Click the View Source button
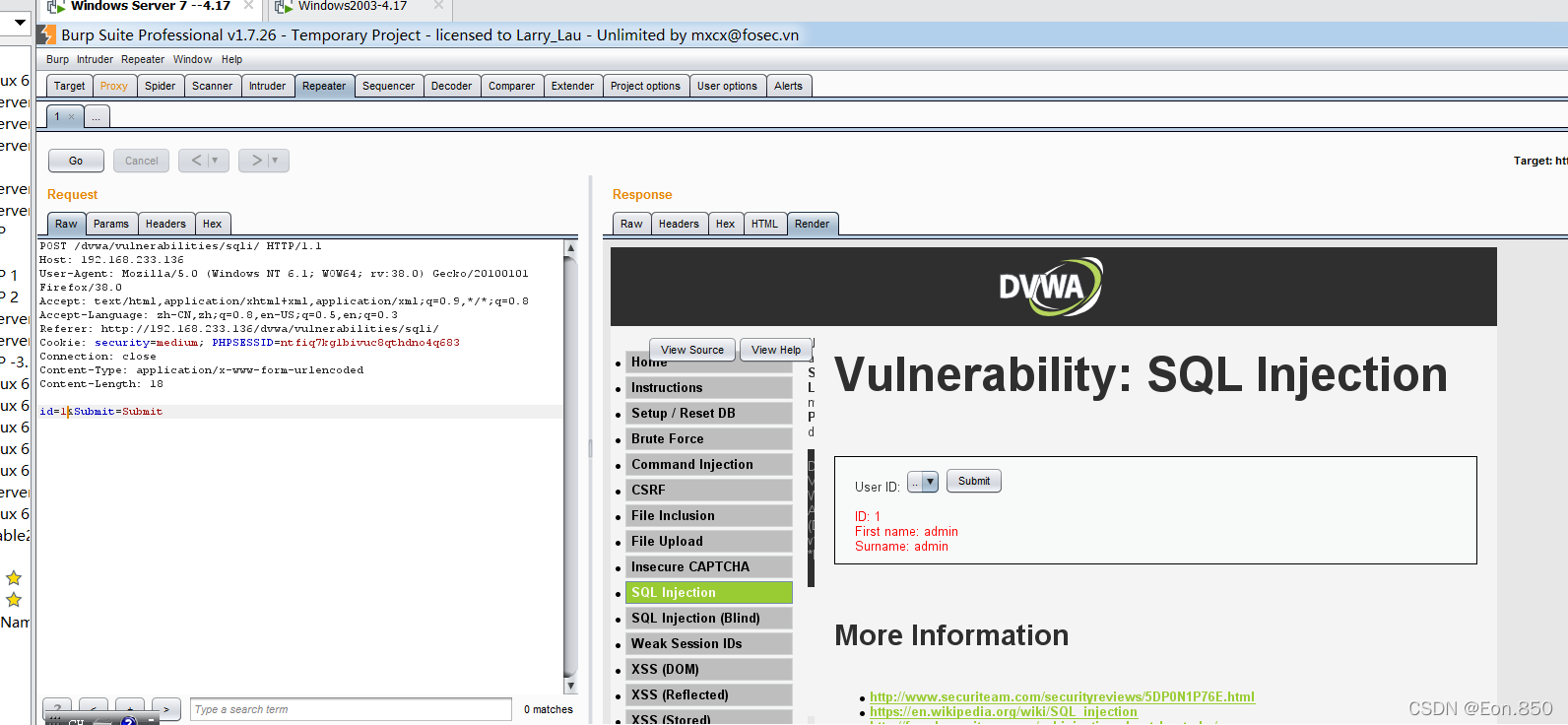The image size is (1568, 725). coord(692,350)
